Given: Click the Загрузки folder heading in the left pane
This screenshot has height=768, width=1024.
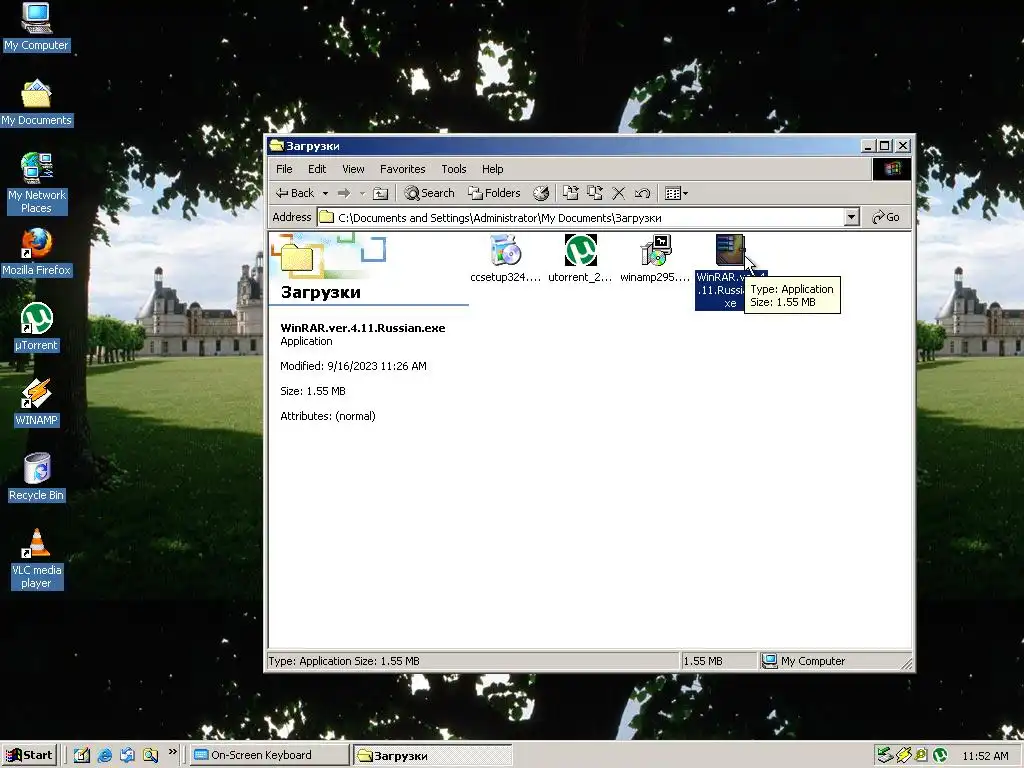Looking at the screenshot, I should pos(321,292).
